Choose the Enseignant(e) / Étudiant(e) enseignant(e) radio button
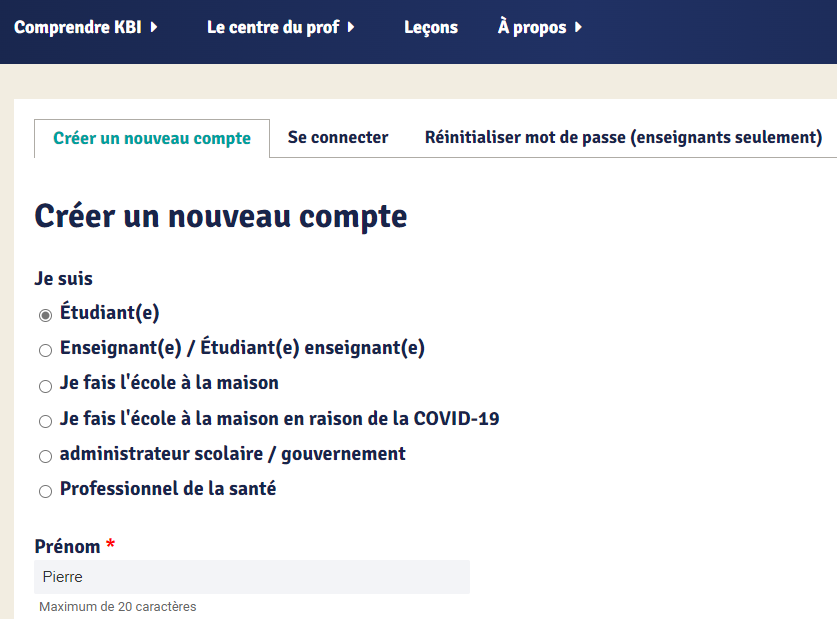Screen dimensions: 837x619 pyautogui.click(x=45, y=350)
